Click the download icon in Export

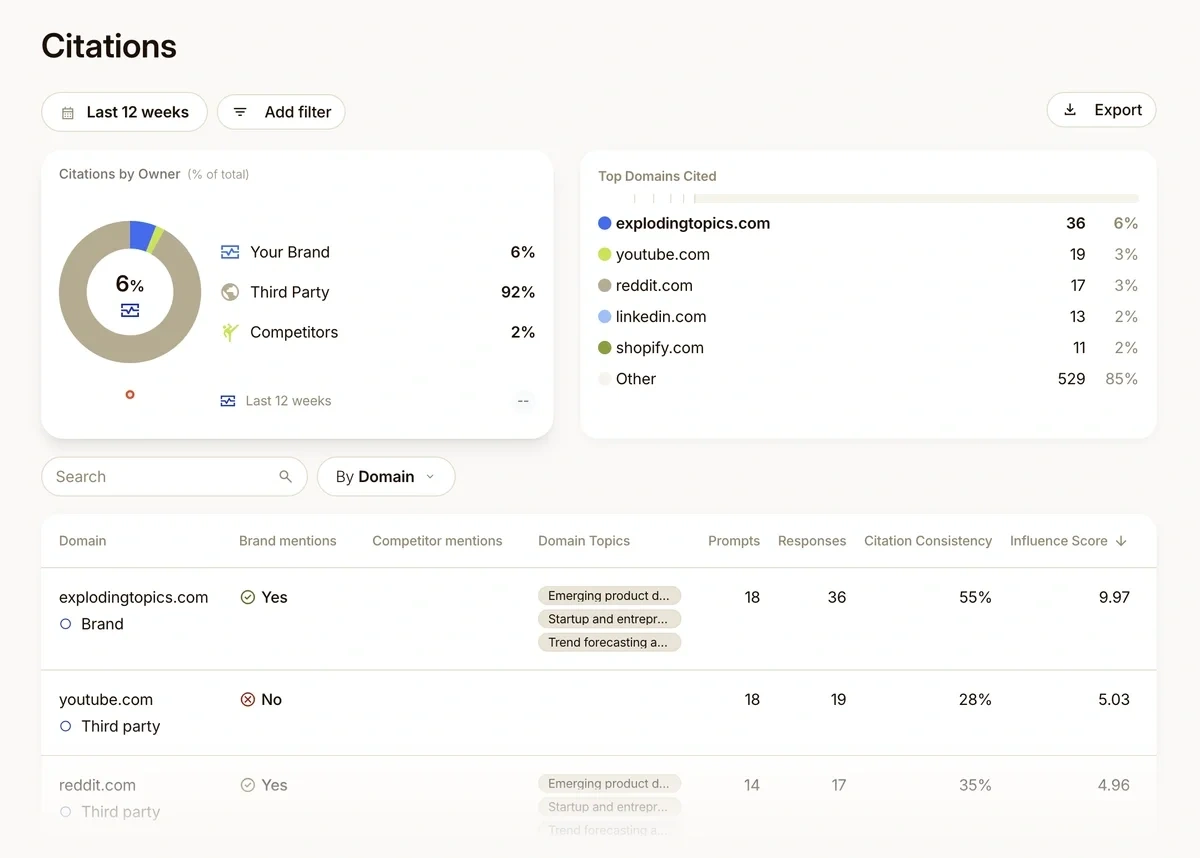coord(1070,110)
